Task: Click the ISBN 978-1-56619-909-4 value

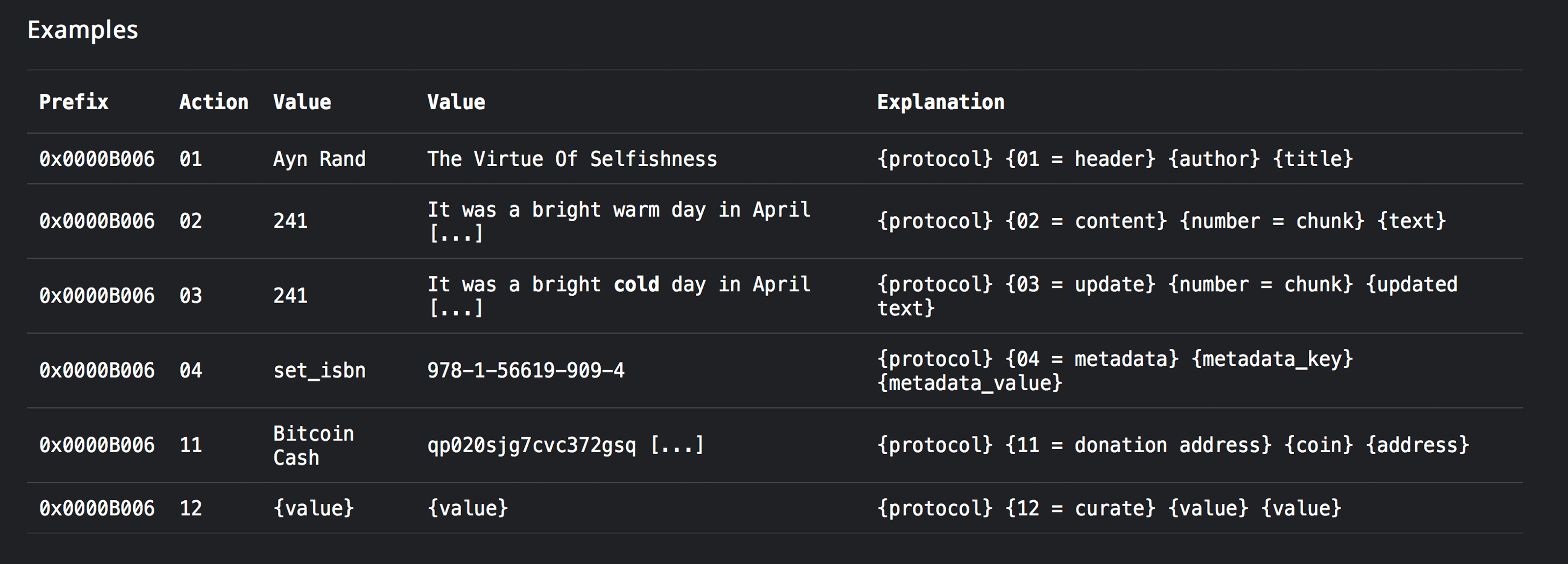Action: pyautogui.click(x=526, y=370)
